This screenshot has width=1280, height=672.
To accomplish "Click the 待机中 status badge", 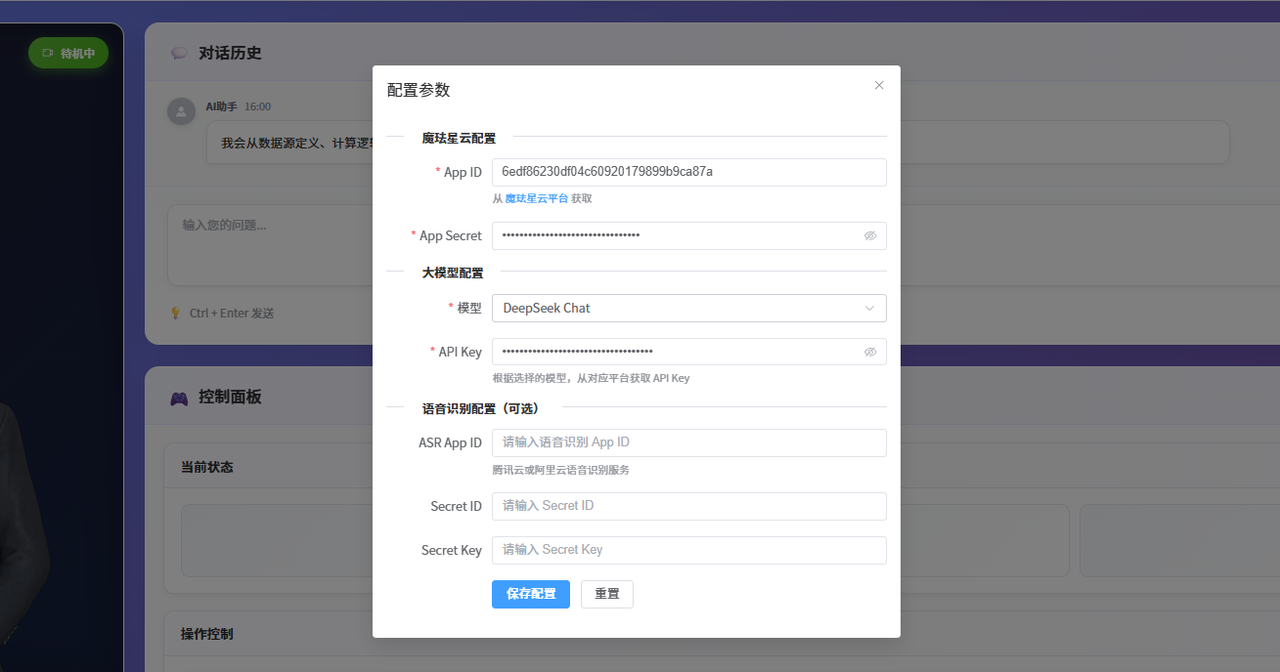I will point(68,53).
